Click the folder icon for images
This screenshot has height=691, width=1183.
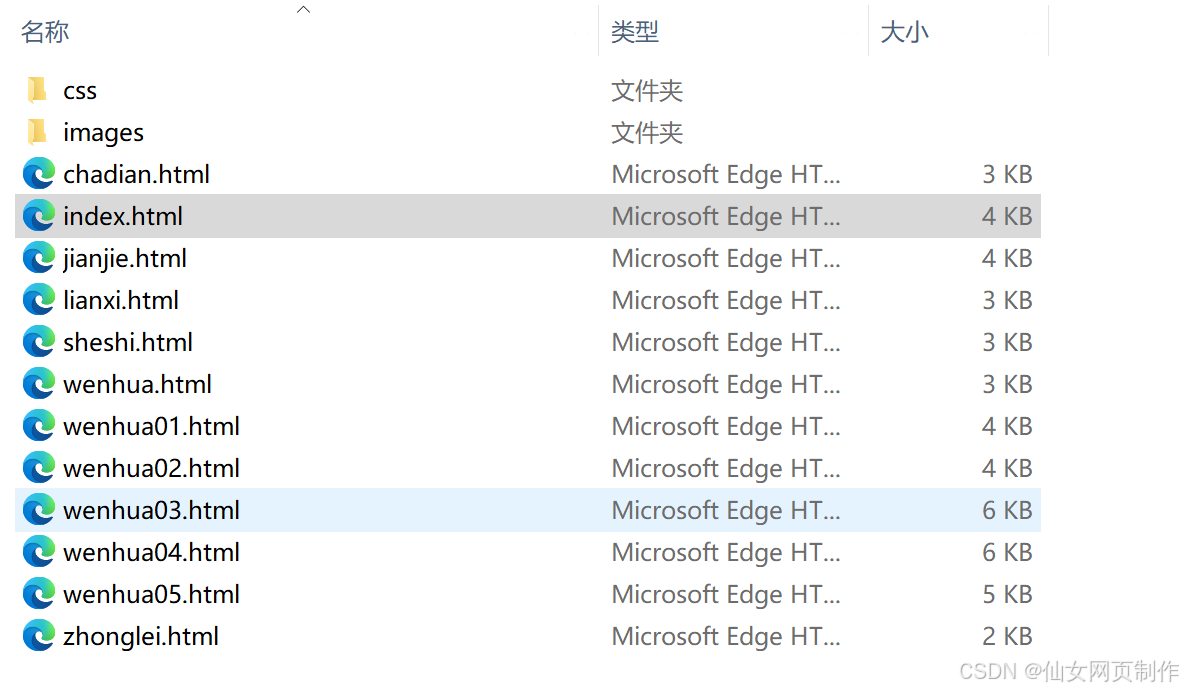click(36, 131)
